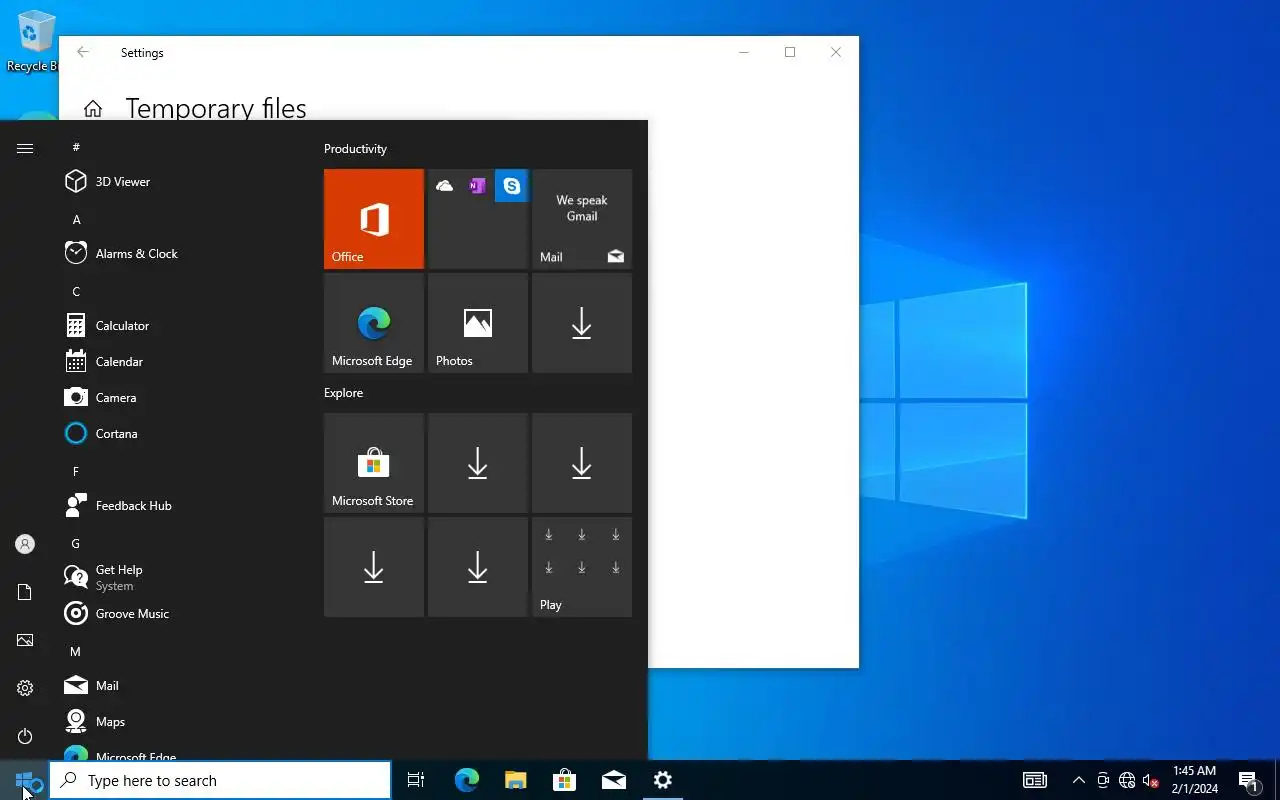The width and height of the screenshot is (1280, 800).
Task: Open Task View on the taskbar
Action: pos(416,780)
